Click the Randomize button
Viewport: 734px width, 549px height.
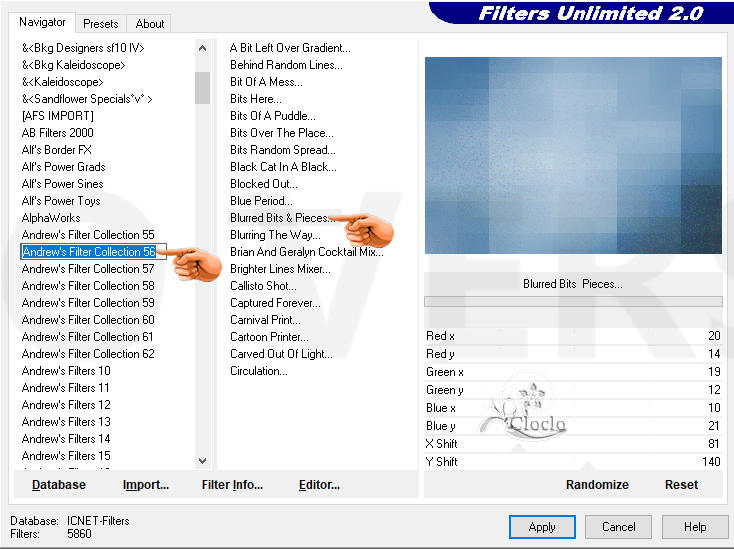click(x=597, y=484)
